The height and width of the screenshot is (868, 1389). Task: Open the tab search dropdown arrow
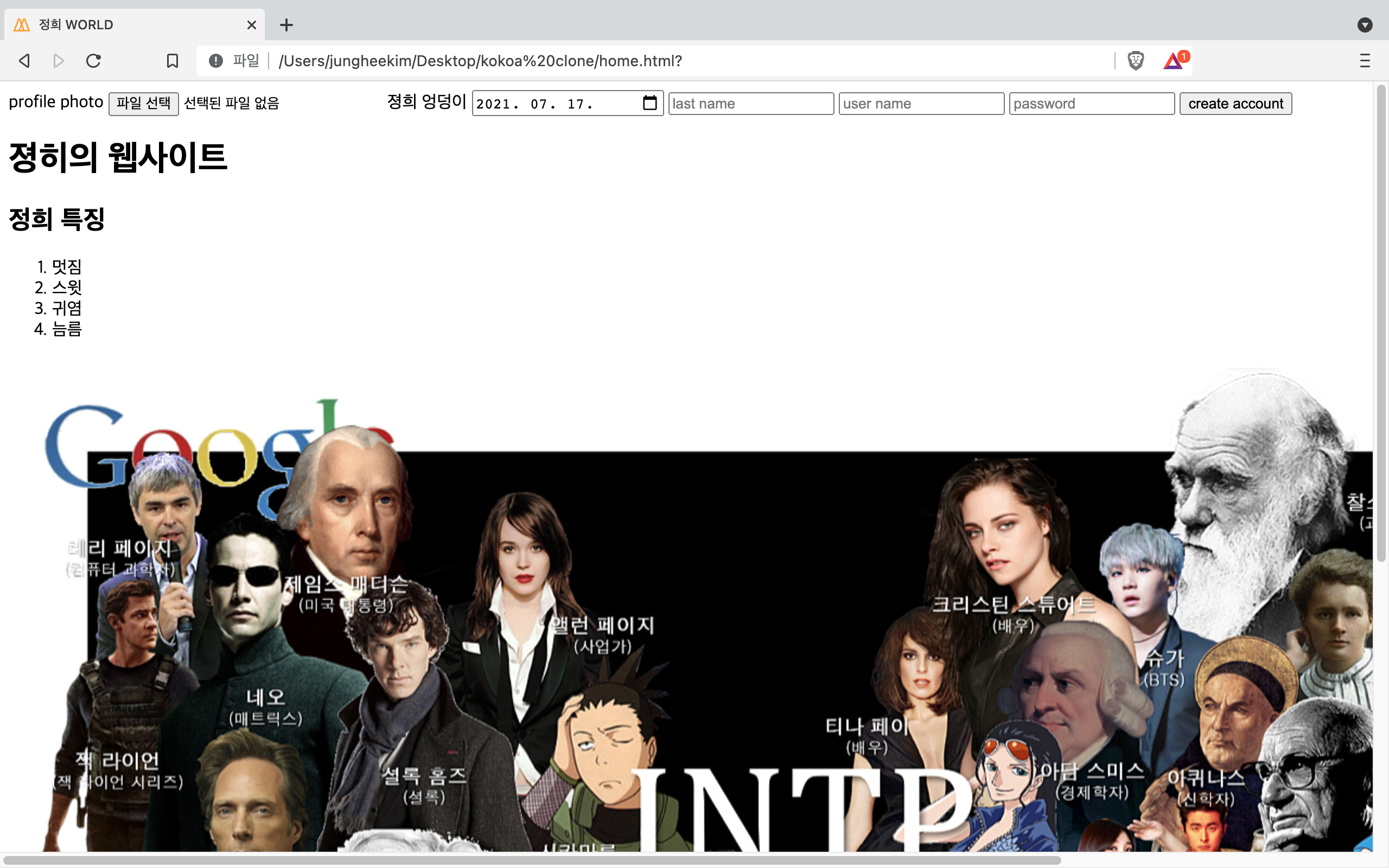coord(1365,25)
